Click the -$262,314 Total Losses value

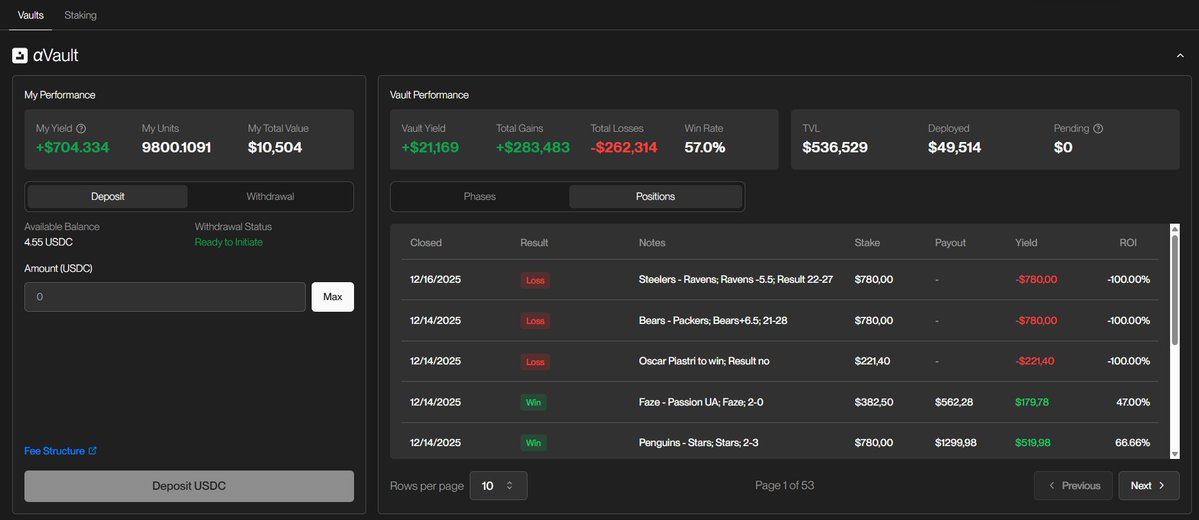pos(624,148)
